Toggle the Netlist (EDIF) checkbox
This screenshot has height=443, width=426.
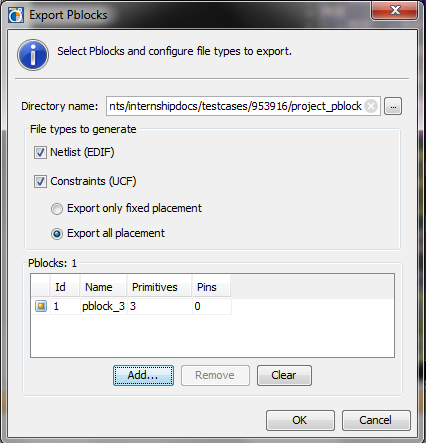pyautogui.click(x=40, y=153)
